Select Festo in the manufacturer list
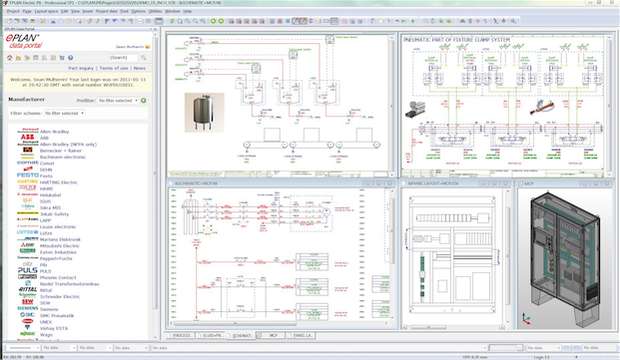Image resolution: width=620 pixels, height=360 pixels. [46, 176]
